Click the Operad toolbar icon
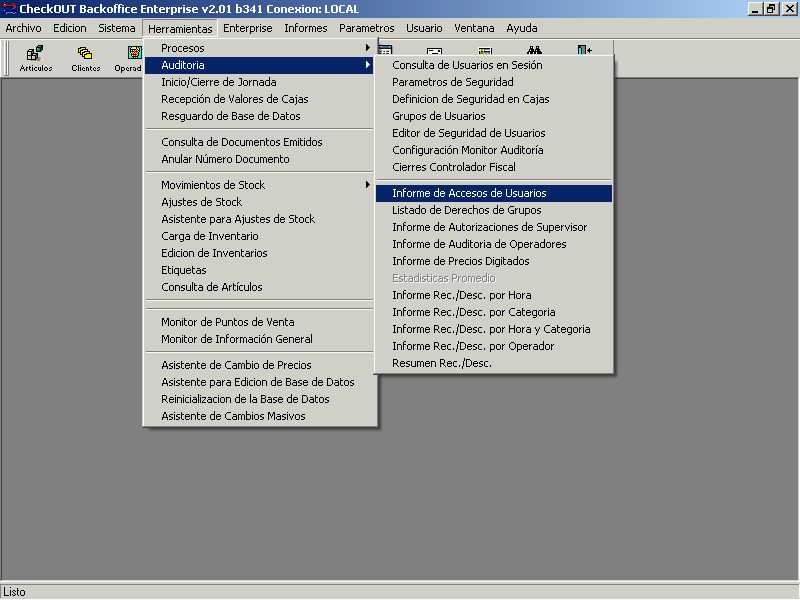Image resolution: width=800 pixels, height=600 pixels. (x=129, y=58)
